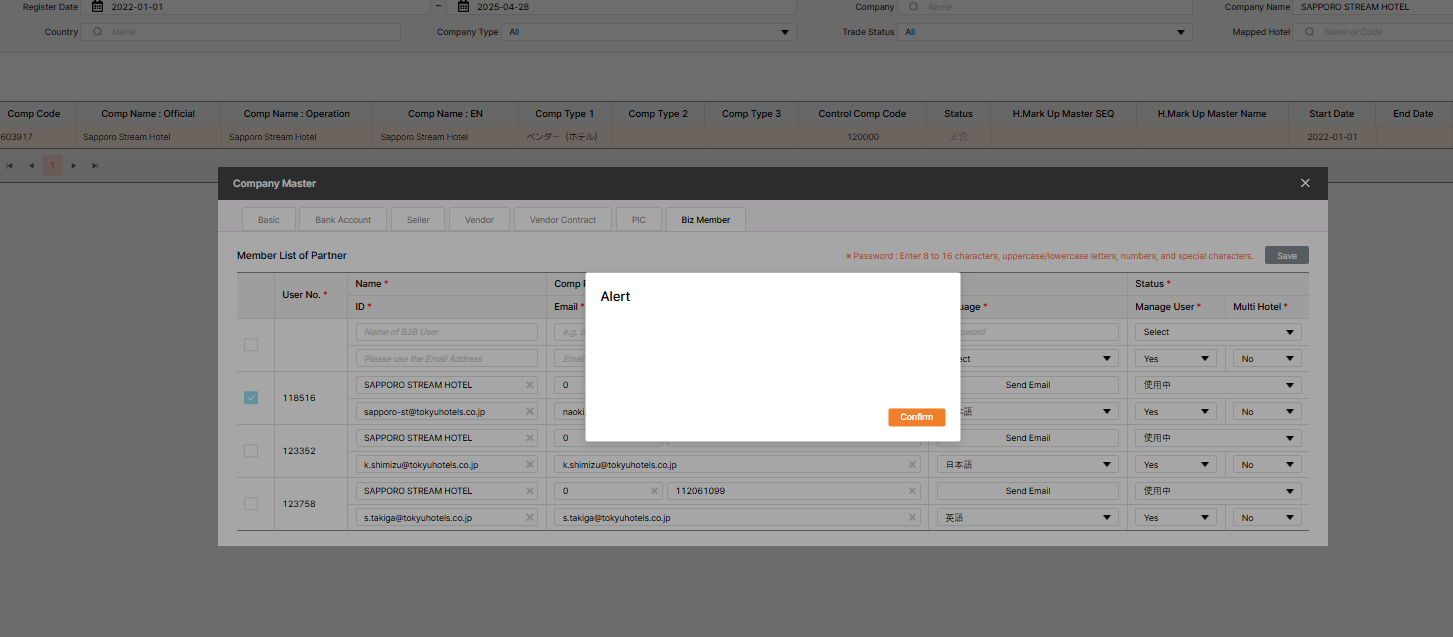Clear phone number 112061099 with X icon
Screen dimensions: 1453x637
click(912, 491)
